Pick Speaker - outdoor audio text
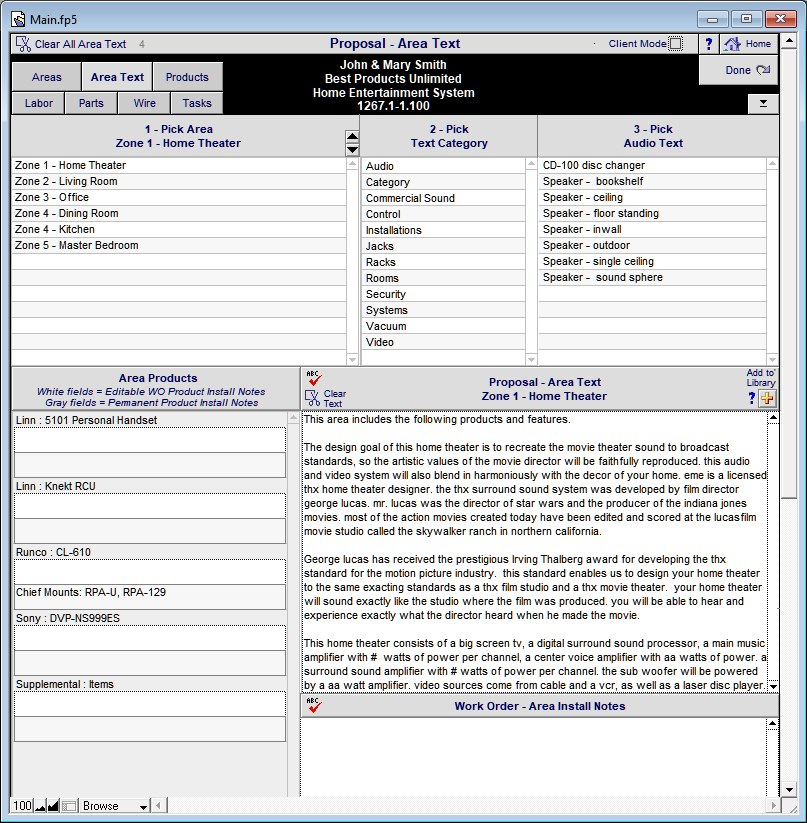This screenshot has width=807, height=823. (652, 246)
